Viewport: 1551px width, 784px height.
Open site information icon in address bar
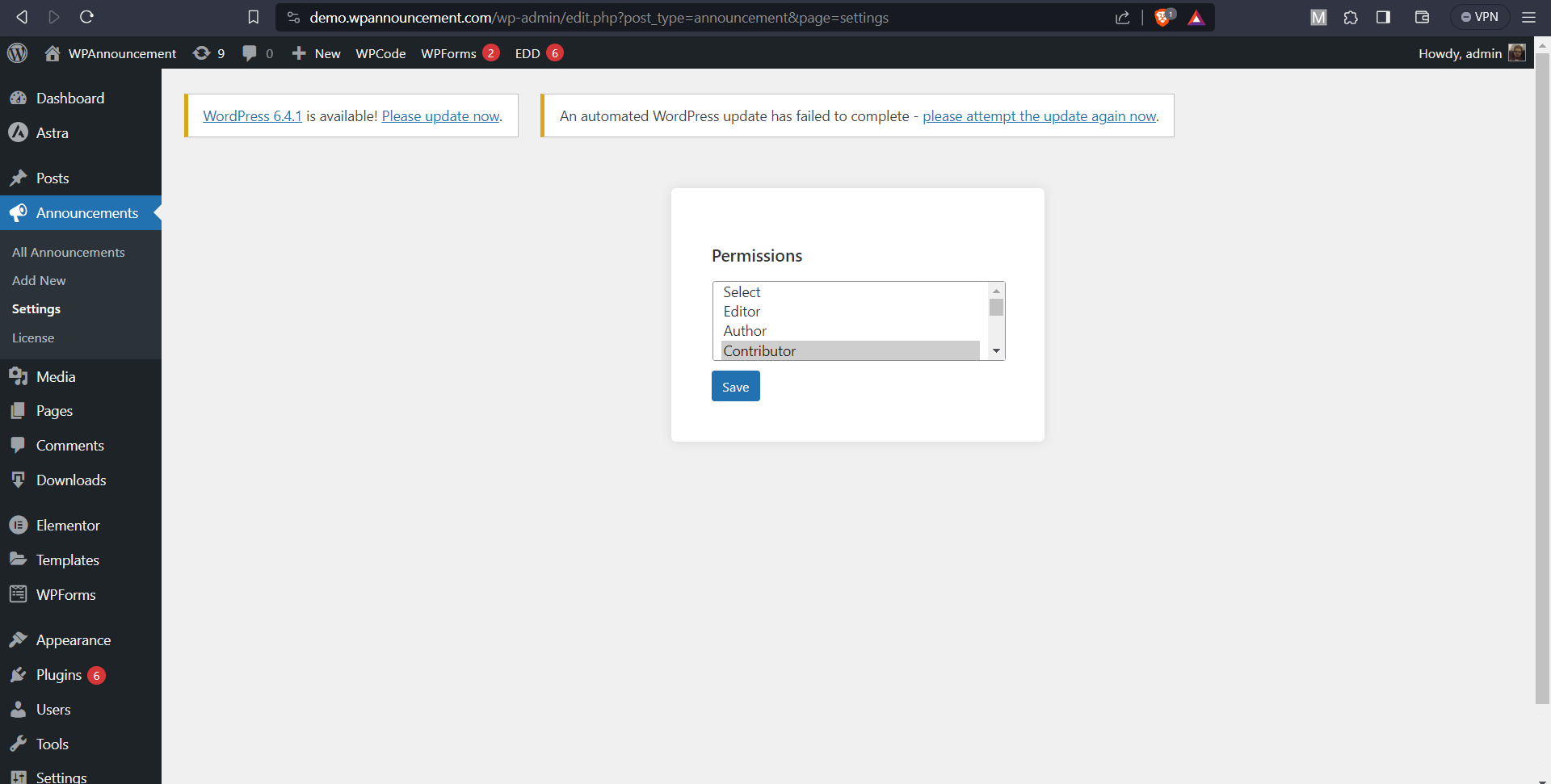[293, 17]
